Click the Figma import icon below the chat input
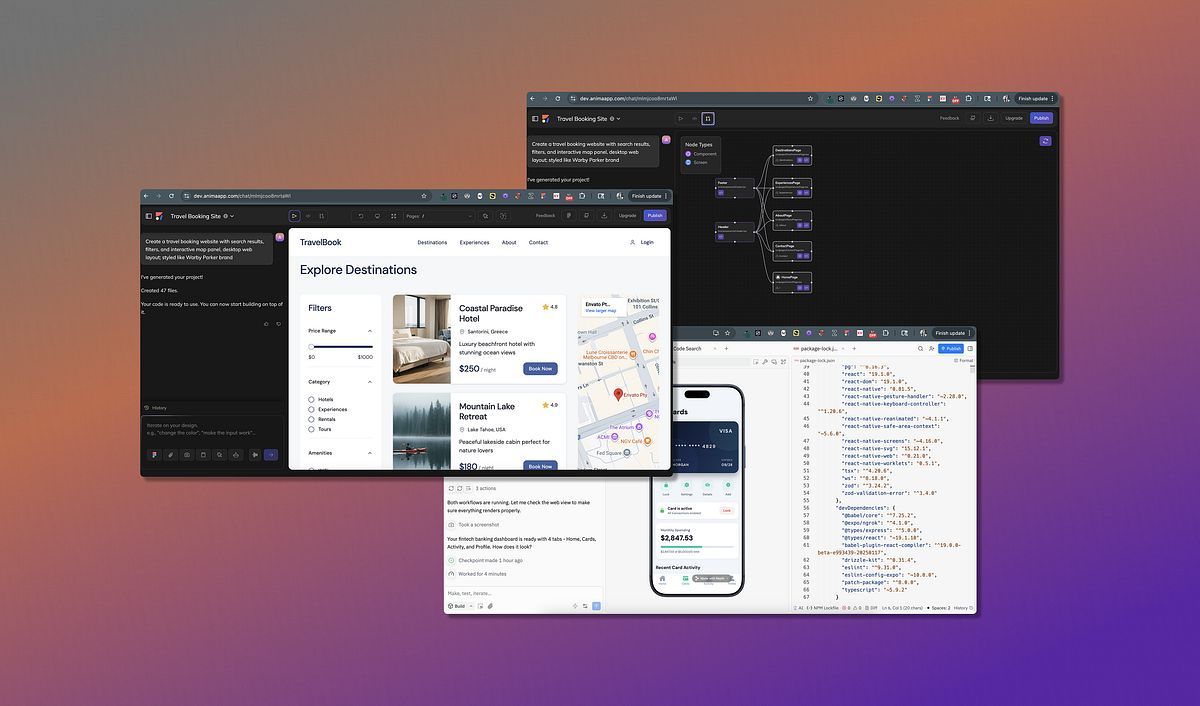Screen dimensions: 1200x706 tap(154, 454)
